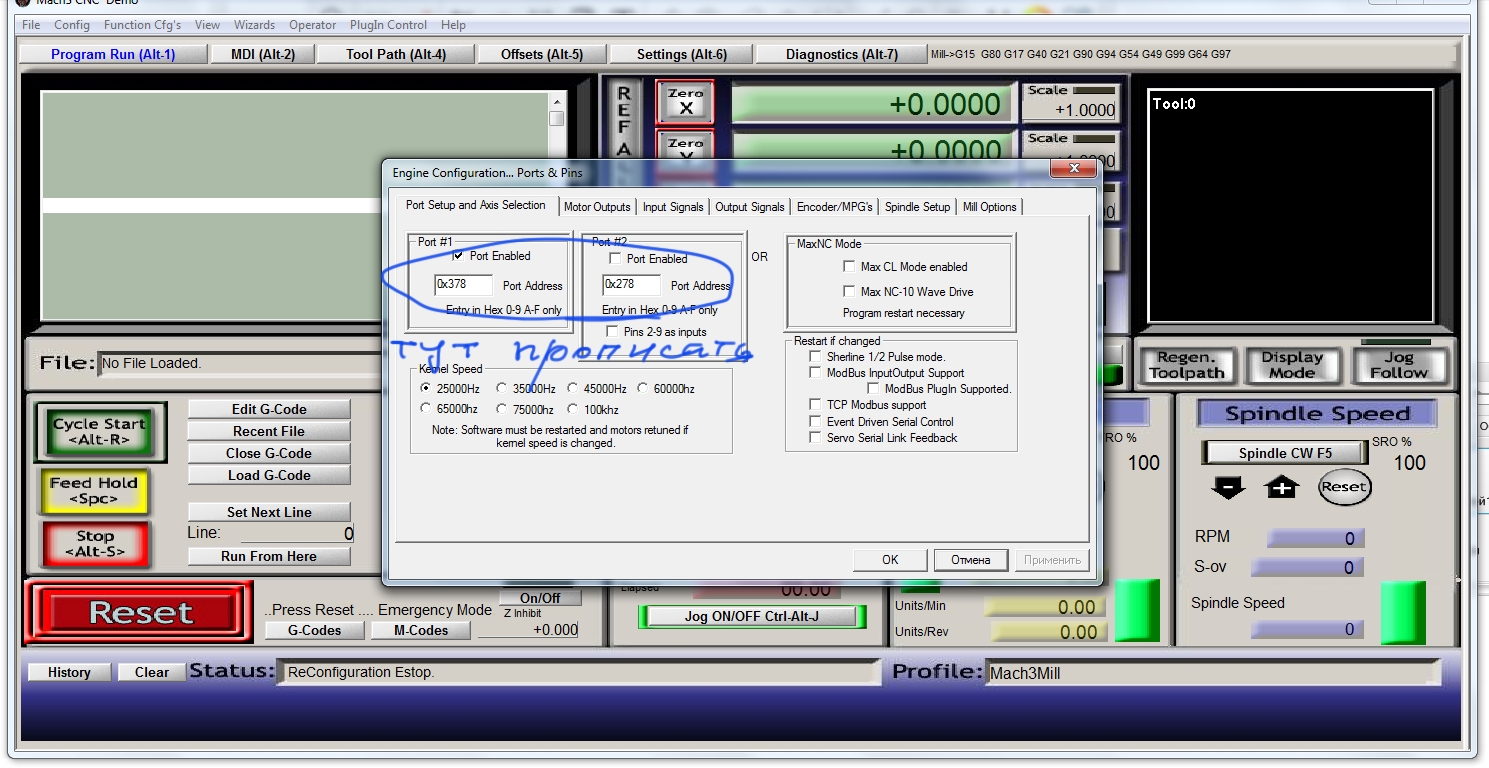Enable Port #2 Port Enabled checkbox

(616, 259)
